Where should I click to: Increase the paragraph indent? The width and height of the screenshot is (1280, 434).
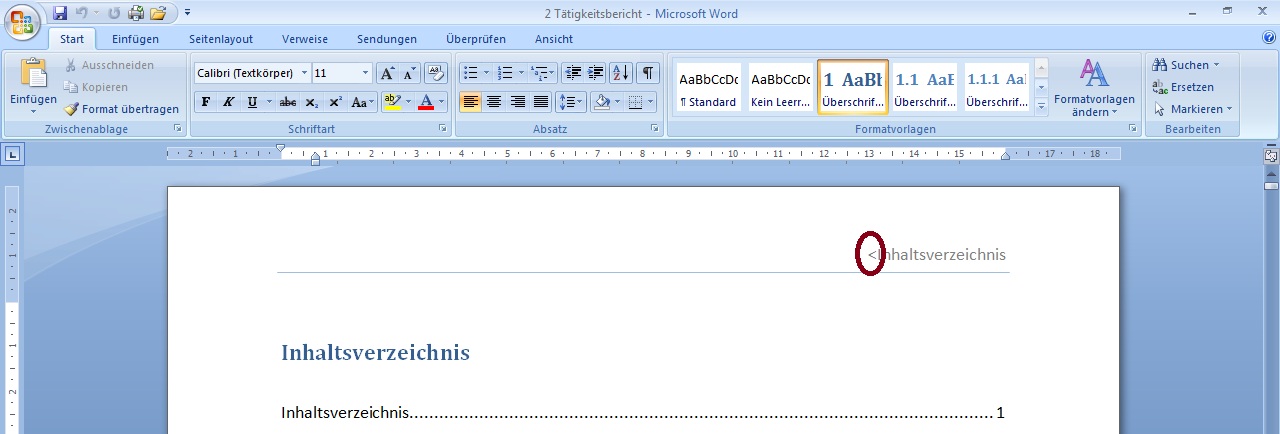pos(596,73)
